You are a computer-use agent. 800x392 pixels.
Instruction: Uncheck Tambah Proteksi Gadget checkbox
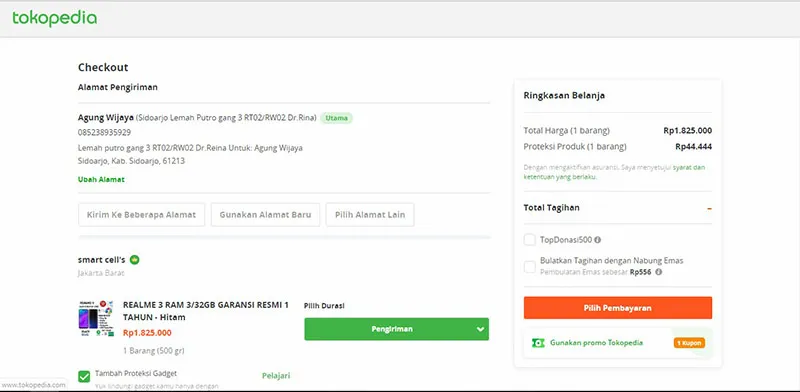coord(84,377)
